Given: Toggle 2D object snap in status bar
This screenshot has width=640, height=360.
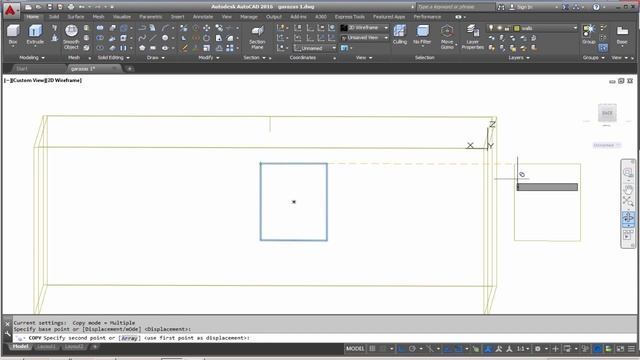Looking at the screenshot, I should click(x=459, y=349).
